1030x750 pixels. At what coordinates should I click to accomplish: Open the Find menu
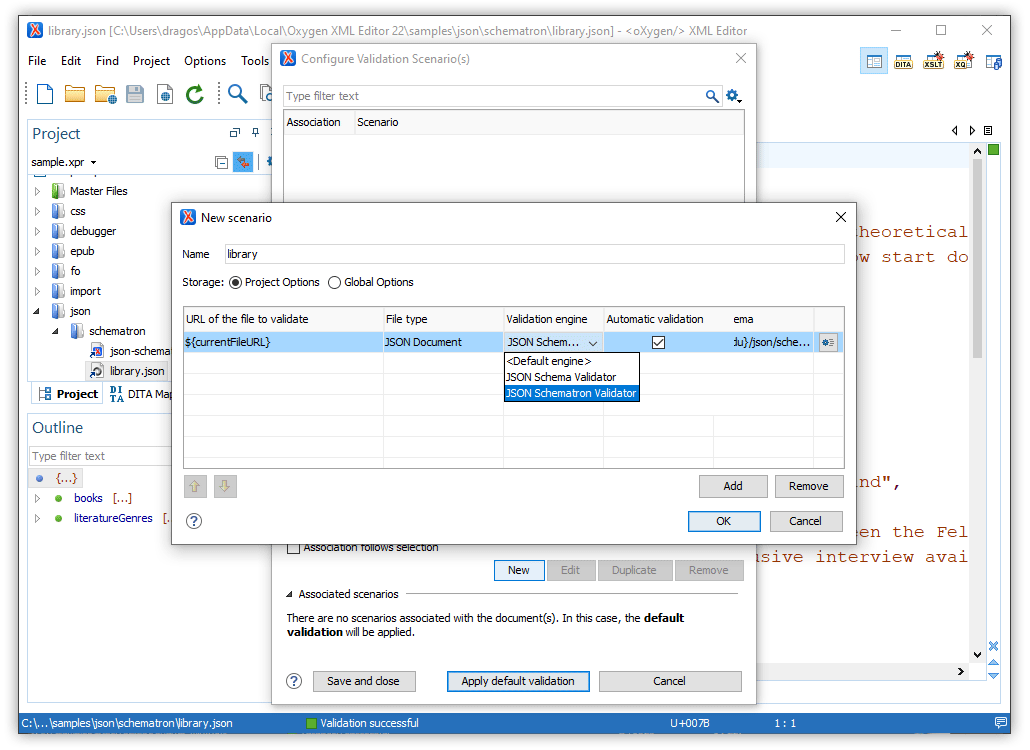coord(107,60)
